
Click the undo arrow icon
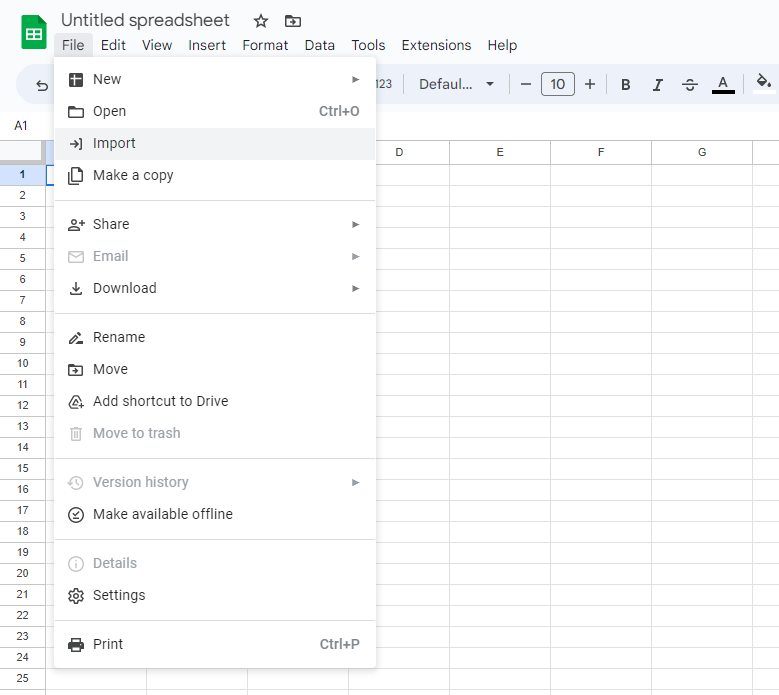tap(42, 86)
